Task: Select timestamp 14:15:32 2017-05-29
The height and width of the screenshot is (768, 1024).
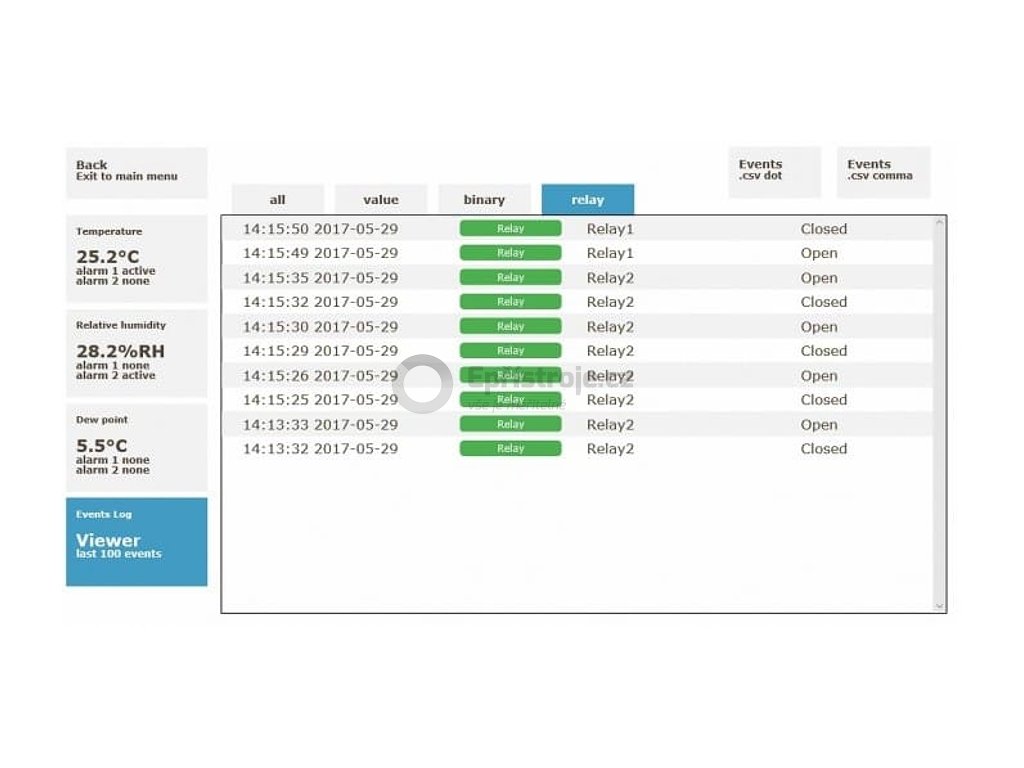Action: [x=320, y=302]
